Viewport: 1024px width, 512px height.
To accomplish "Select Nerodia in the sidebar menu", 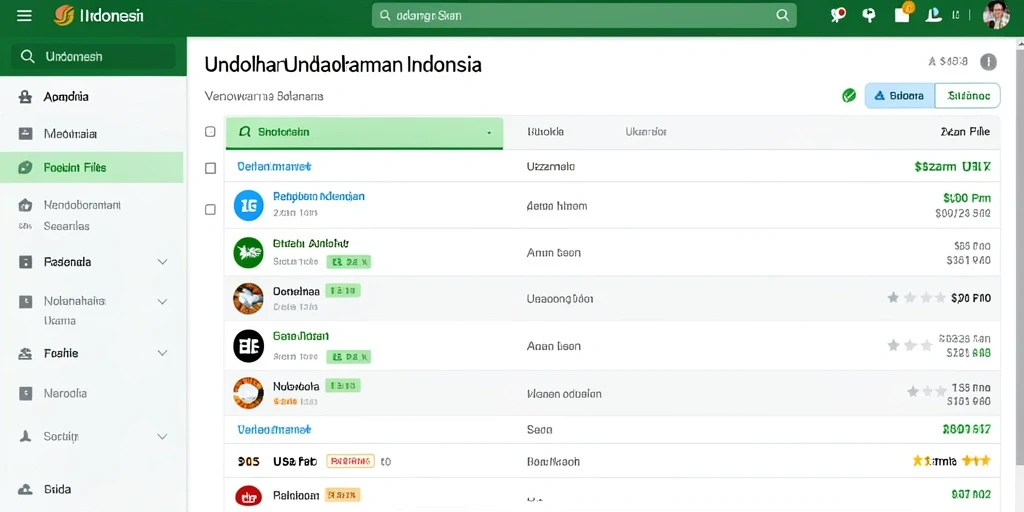I will click(x=65, y=393).
